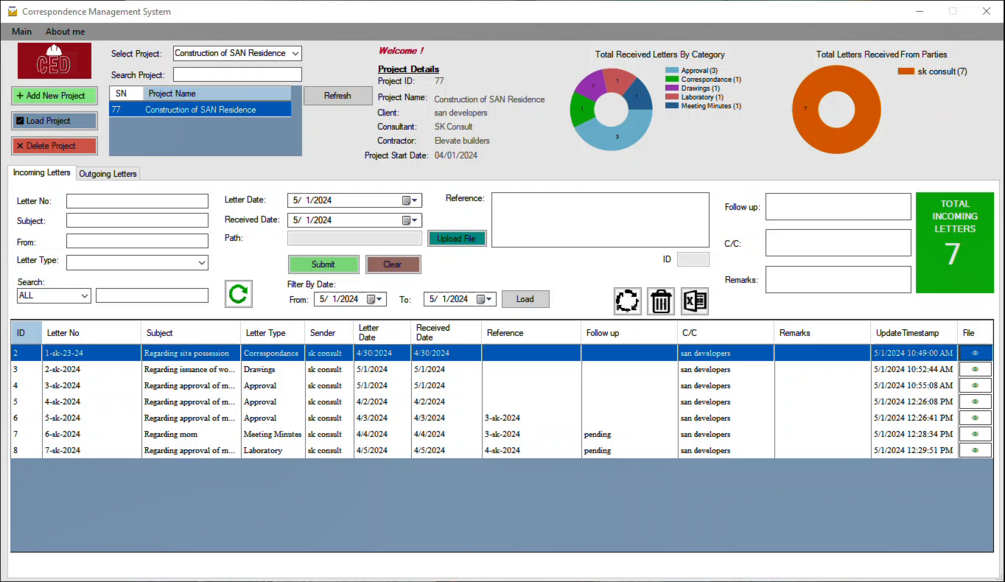Click the Submit button

point(323,264)
